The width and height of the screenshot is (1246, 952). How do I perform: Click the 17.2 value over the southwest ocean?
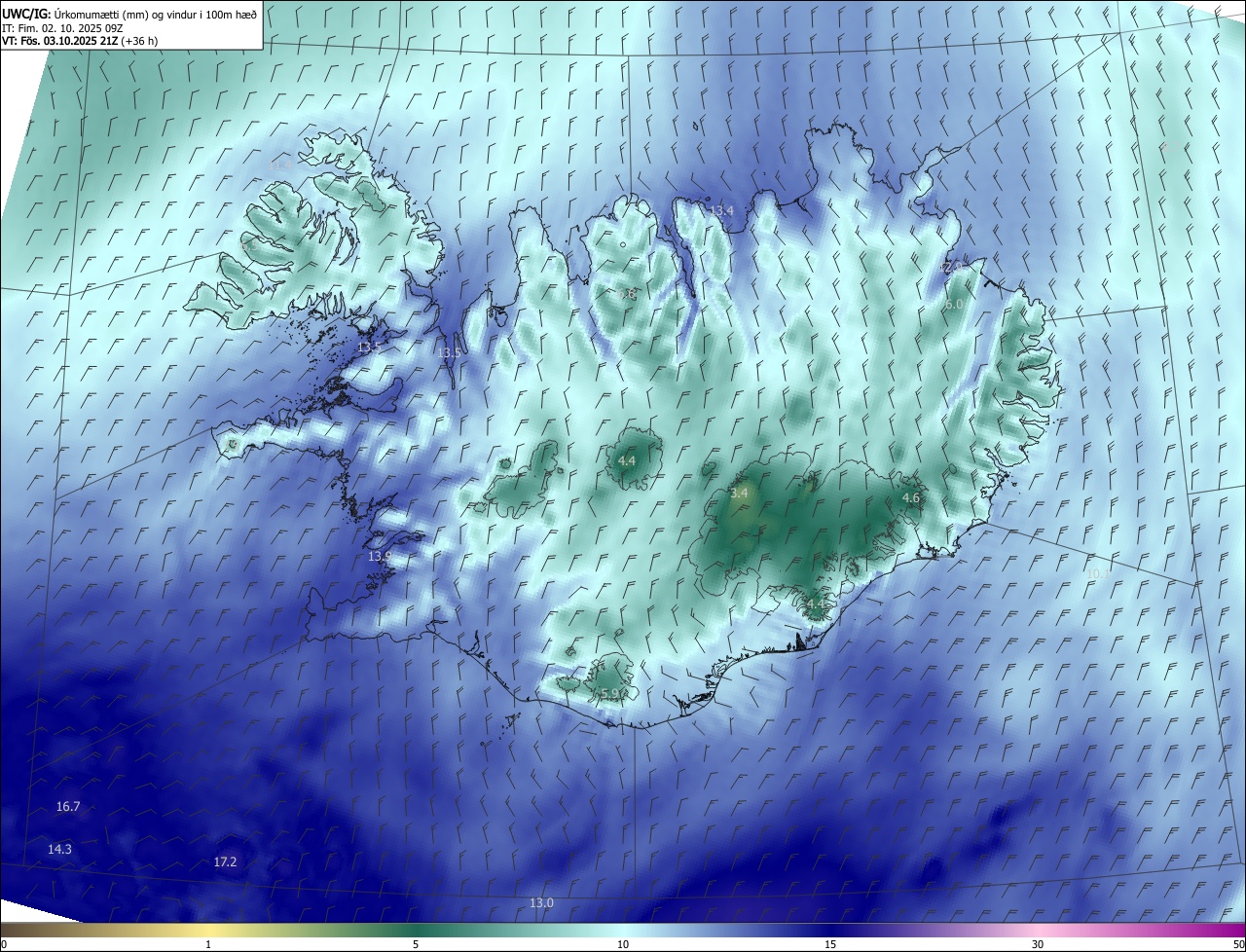[x=225, y=862]
